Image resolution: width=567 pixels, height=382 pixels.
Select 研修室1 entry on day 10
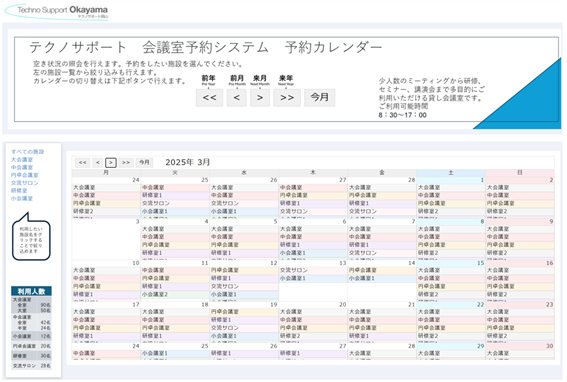pos(106,294)
